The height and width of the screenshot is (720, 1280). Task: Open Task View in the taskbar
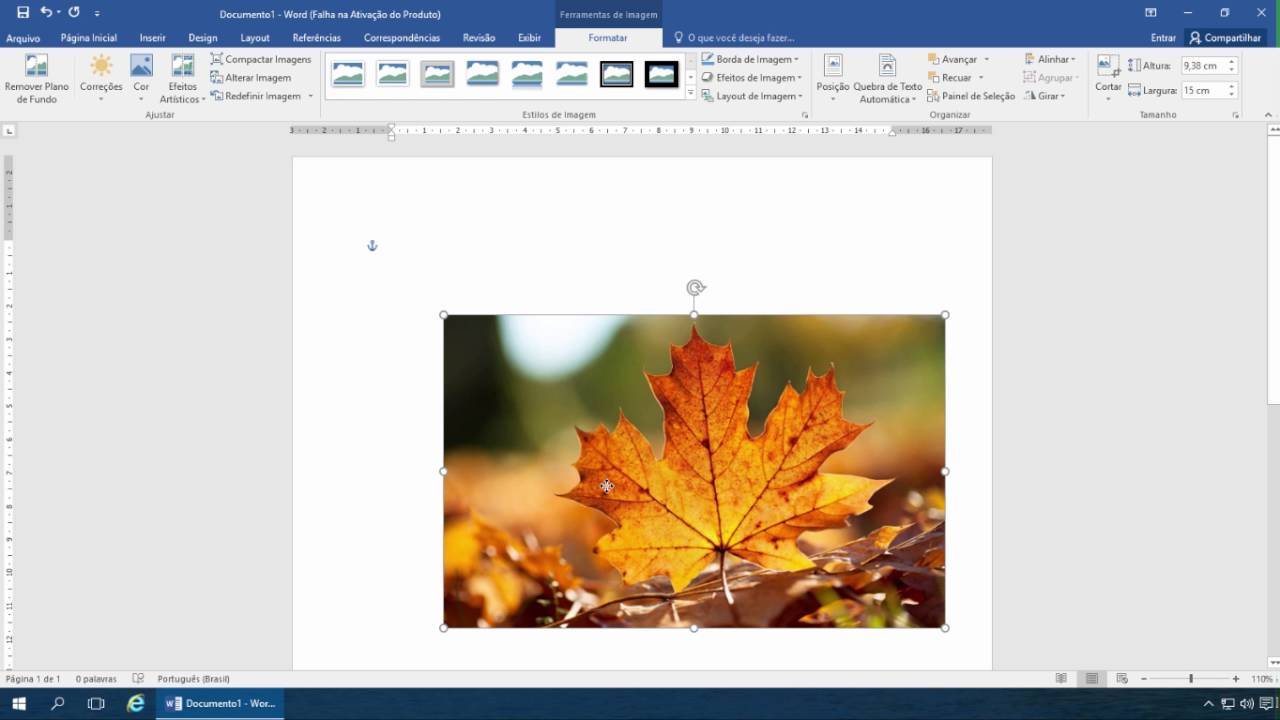coord(96,703)
